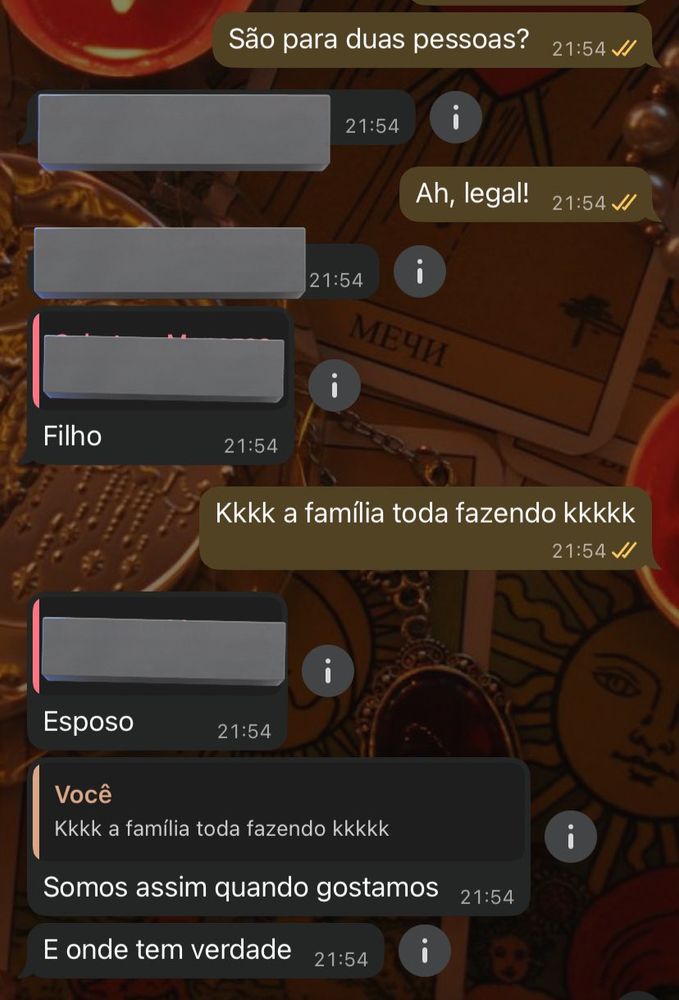Check read receipt ticks on Ah, legal!

click(624, 203)
